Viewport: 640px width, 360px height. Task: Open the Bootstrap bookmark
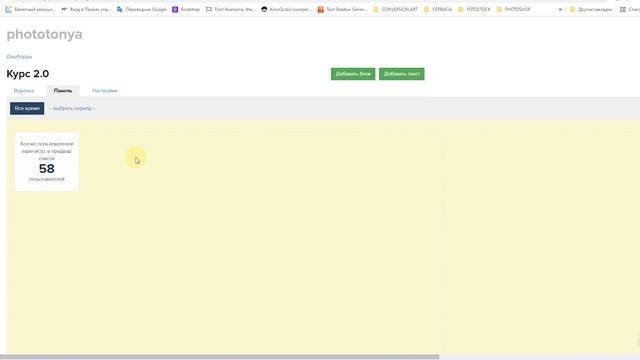(x=186, y=9)
